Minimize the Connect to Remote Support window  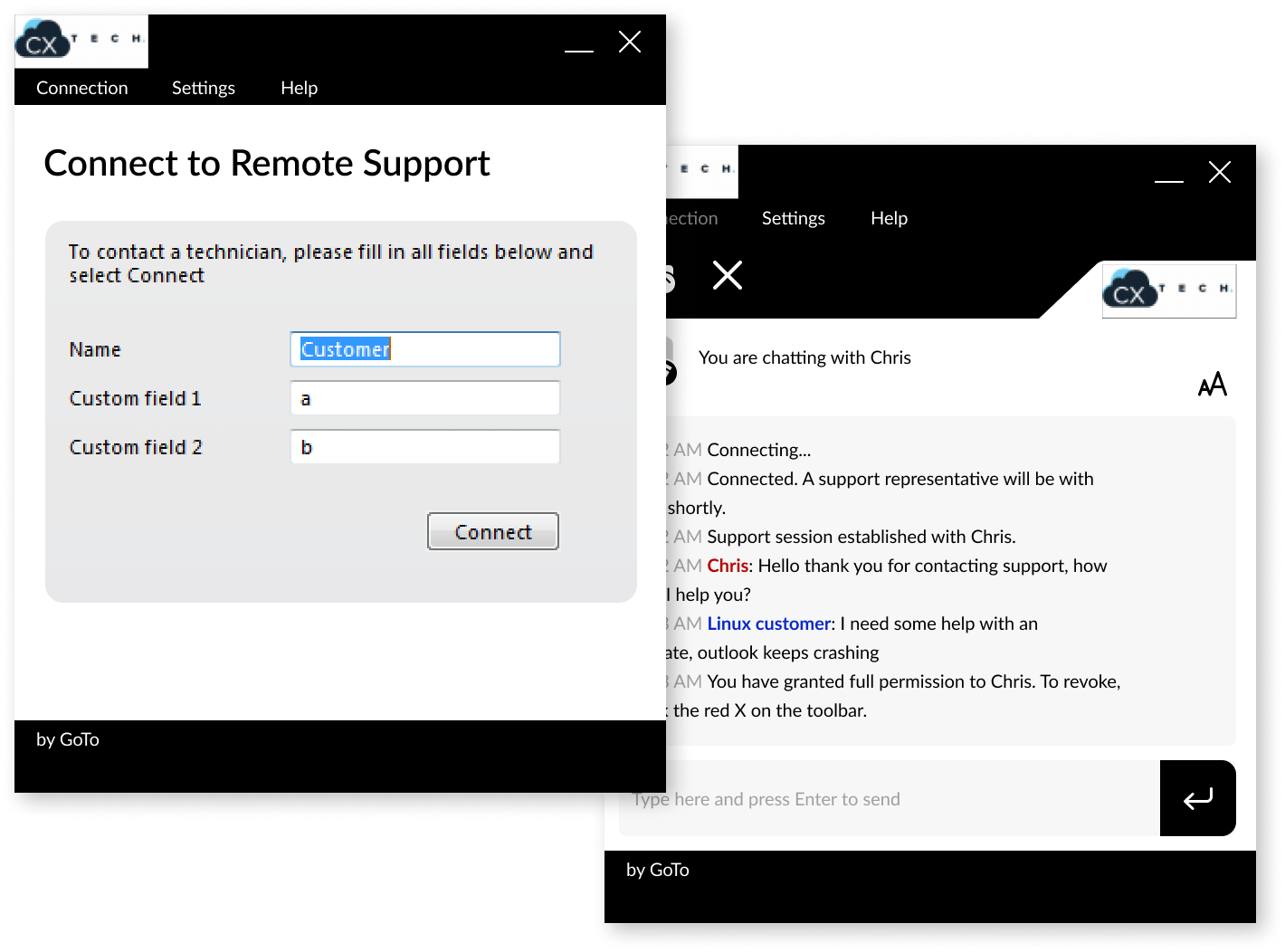[579, 43]
